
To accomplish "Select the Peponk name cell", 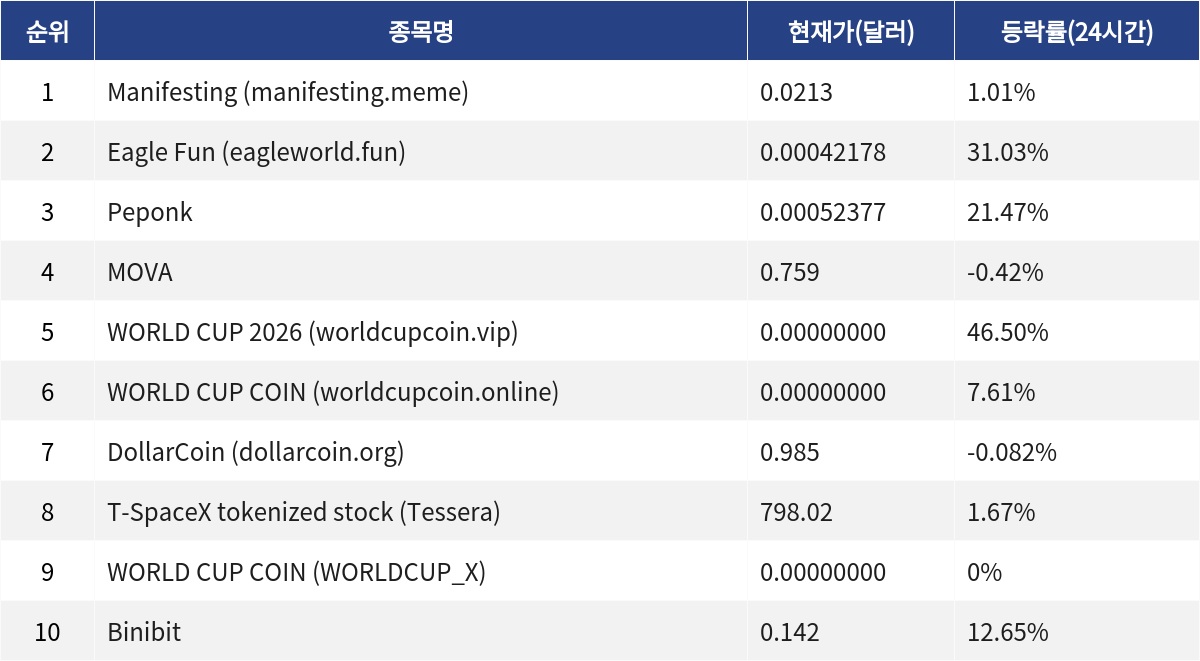I will [421, 212].
